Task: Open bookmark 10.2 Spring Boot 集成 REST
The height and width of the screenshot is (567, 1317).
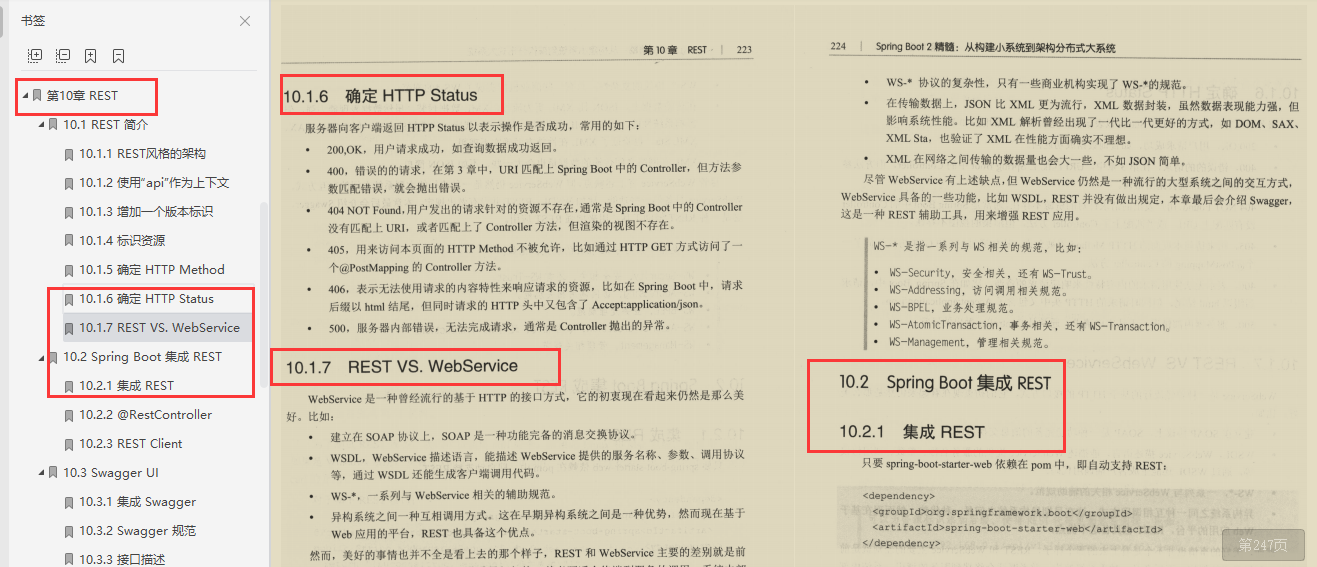Action: (x=142, y=357)
